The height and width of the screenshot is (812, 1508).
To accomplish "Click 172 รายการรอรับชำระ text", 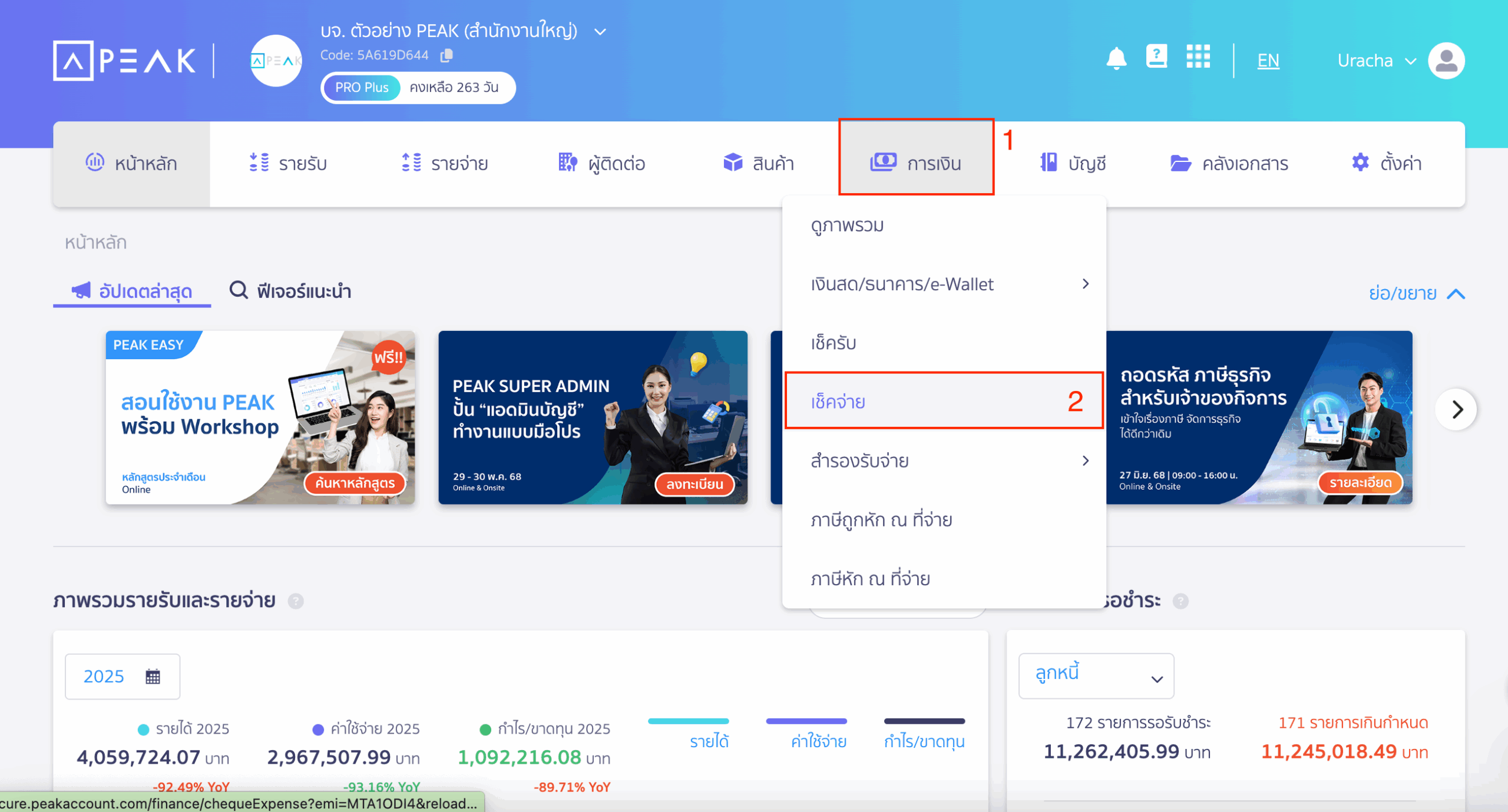I will point(1138,722).
